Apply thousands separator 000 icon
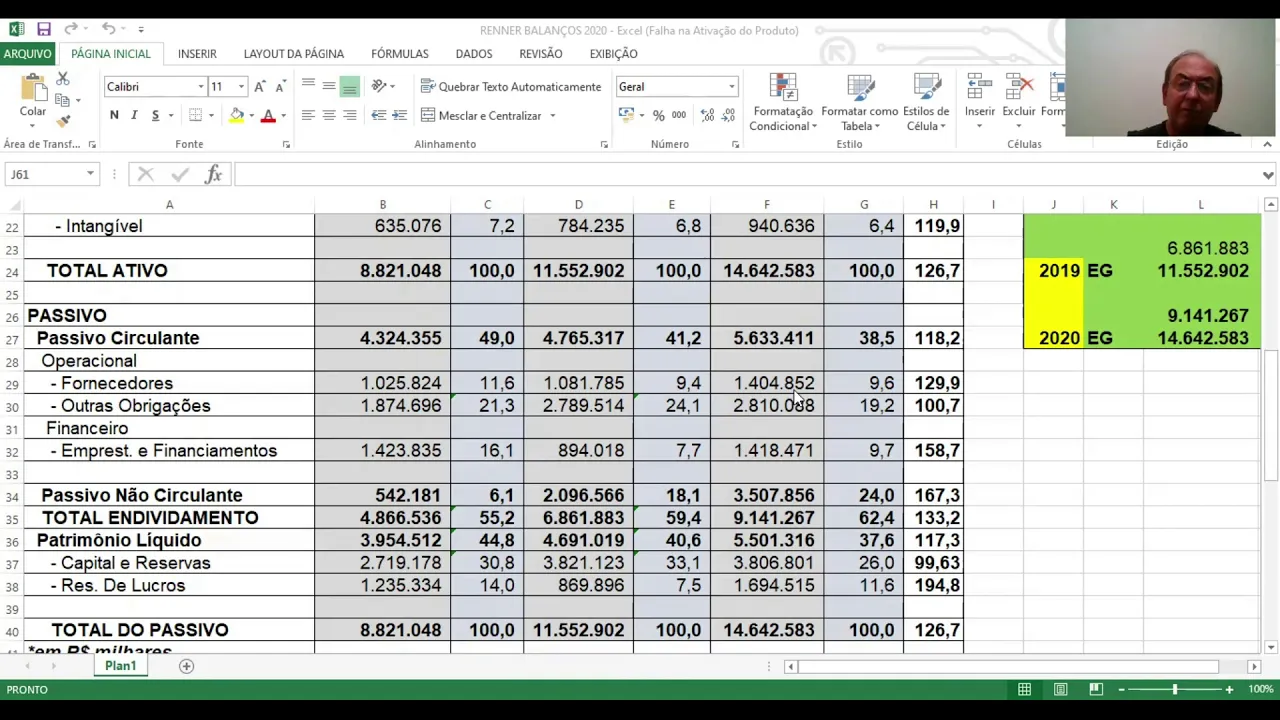This screenshot has width=1280, height=720. tap(679, 116)
